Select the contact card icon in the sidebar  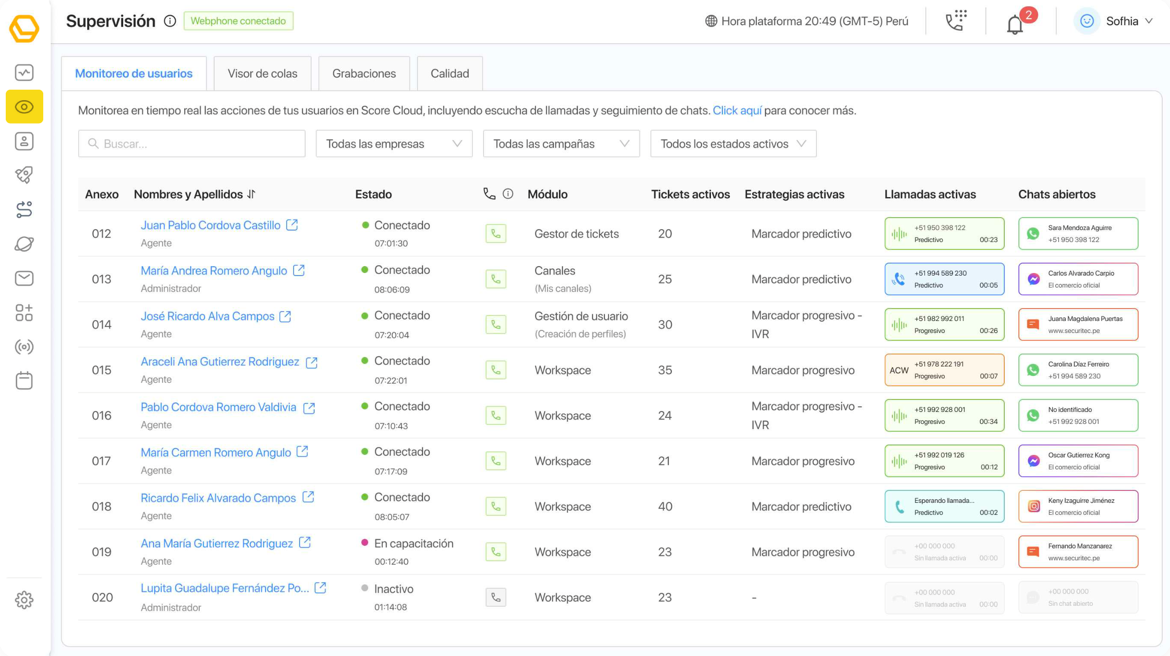(x=24, y=140)
